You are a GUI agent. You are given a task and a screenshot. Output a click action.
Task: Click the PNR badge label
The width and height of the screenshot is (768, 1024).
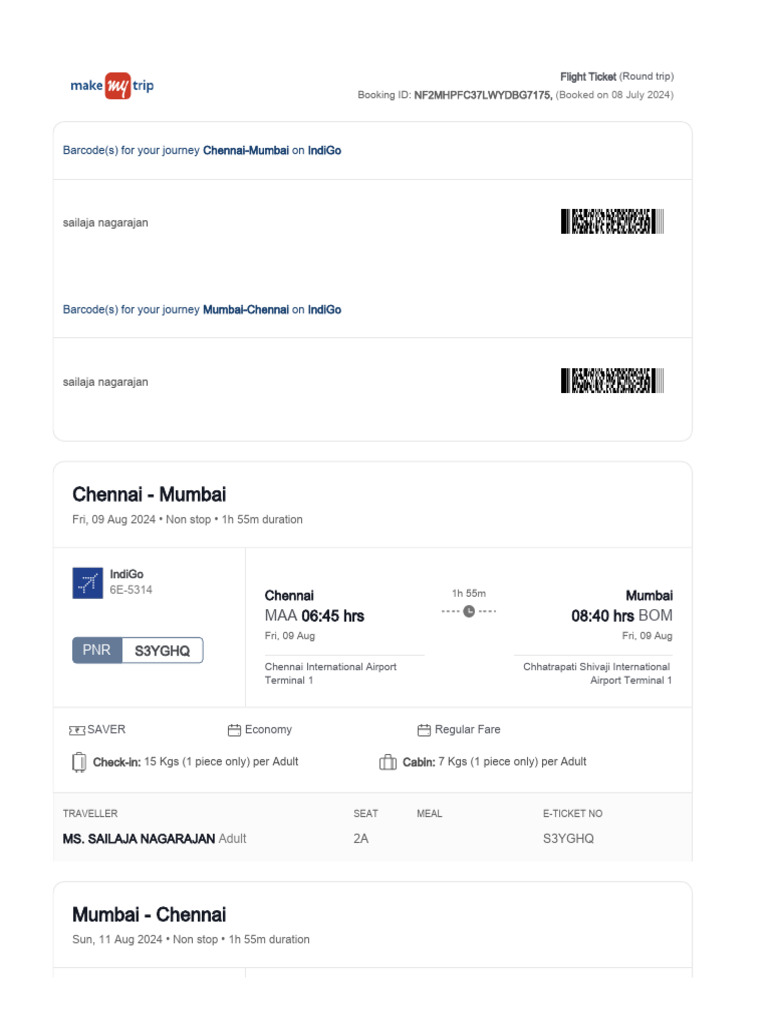97,650
